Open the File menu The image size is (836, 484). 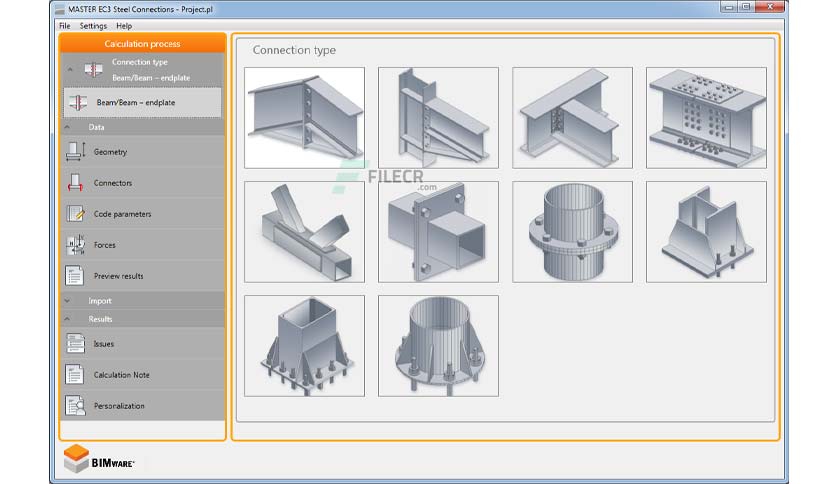point(65,26)
